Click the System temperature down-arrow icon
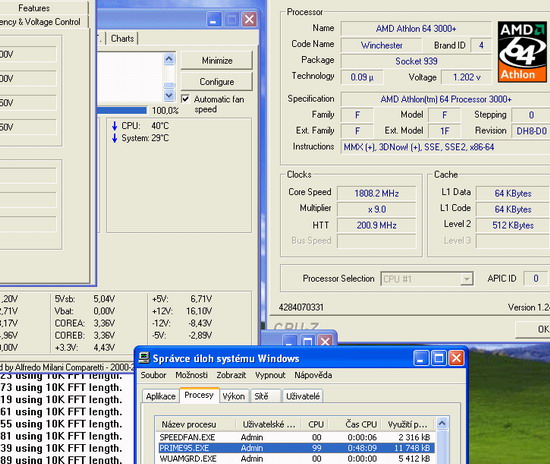The height and width of the screenshot is (464, 550). click(114, 138)
